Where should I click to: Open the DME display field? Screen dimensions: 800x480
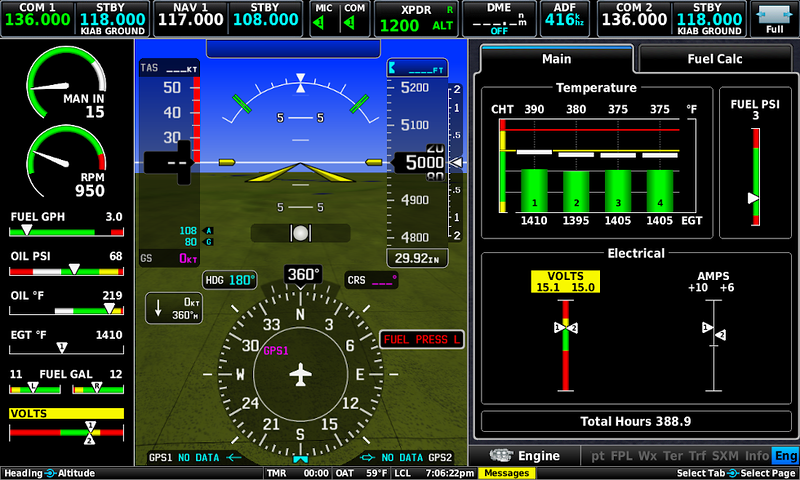click(498, 18)
